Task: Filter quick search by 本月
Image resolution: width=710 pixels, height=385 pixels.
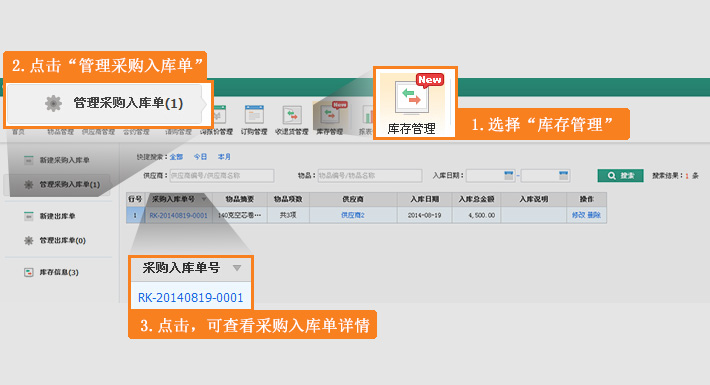Action: click(x=224, y=157)
